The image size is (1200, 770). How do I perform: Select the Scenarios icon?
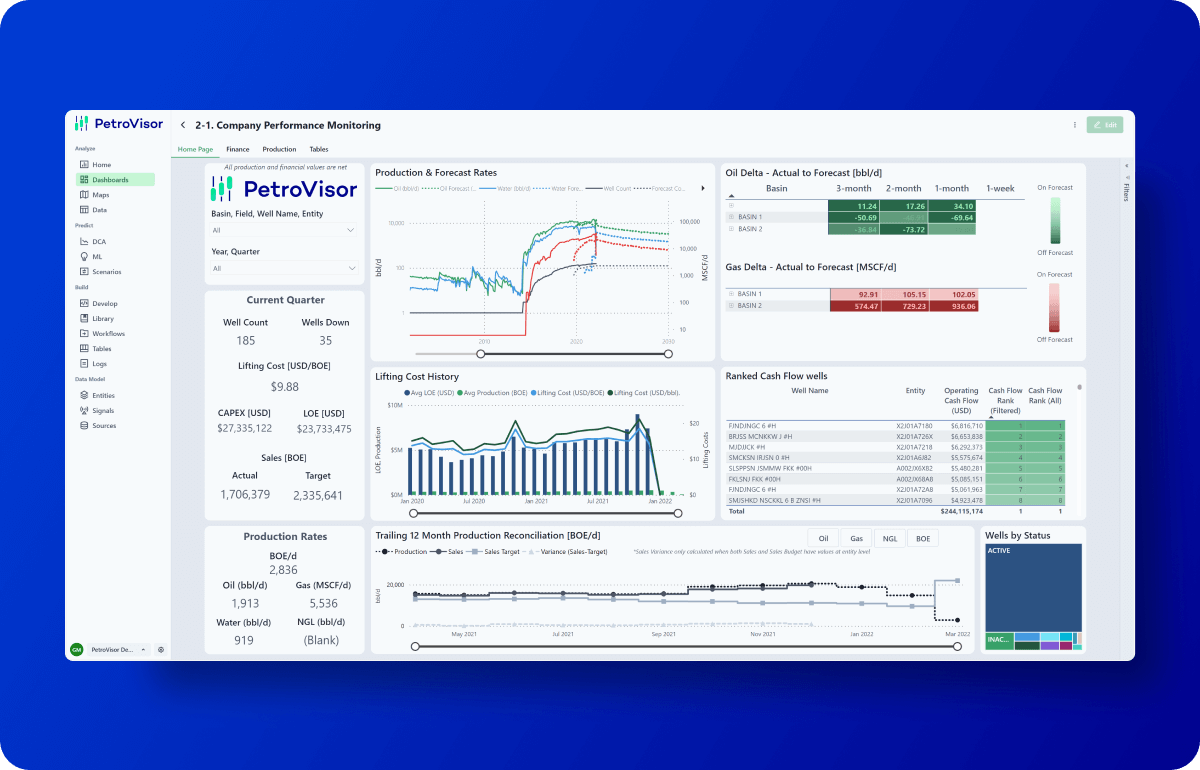(x=84, y=271)
